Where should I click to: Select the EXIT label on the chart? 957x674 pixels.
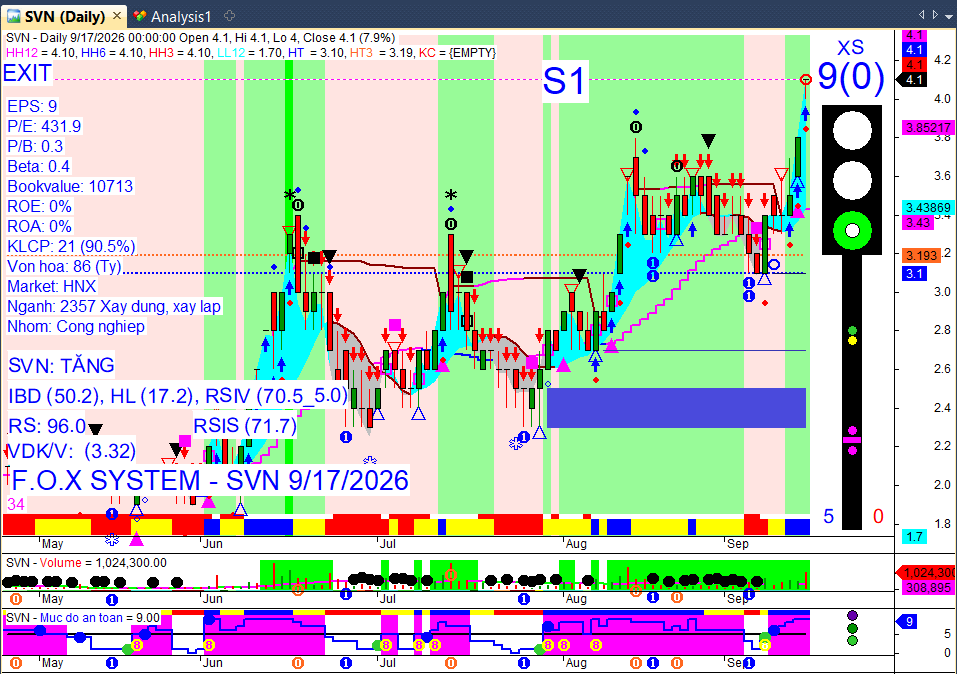click(x=27, y=73)
